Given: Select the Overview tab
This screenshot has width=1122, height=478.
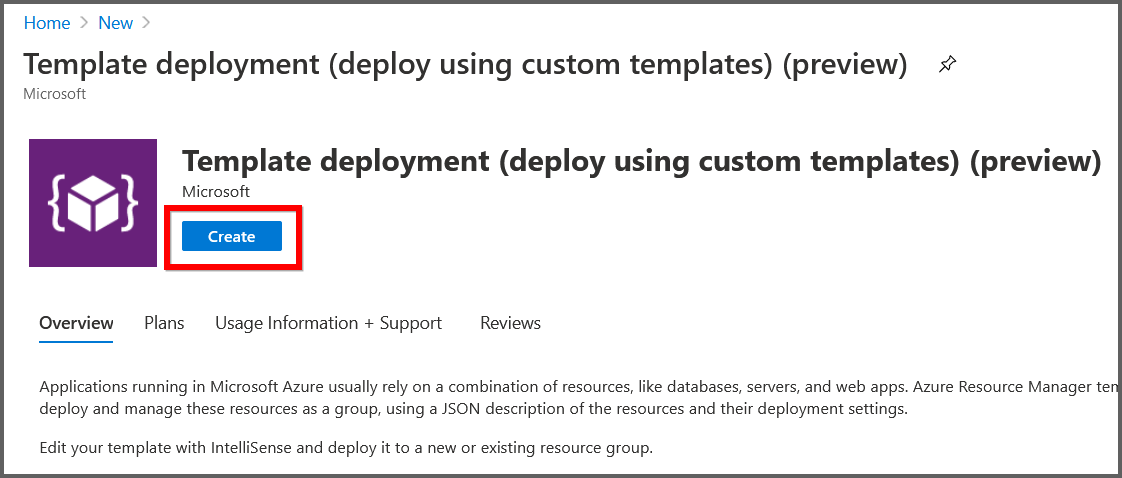Looking at the screenshot, I should point(76,323).
